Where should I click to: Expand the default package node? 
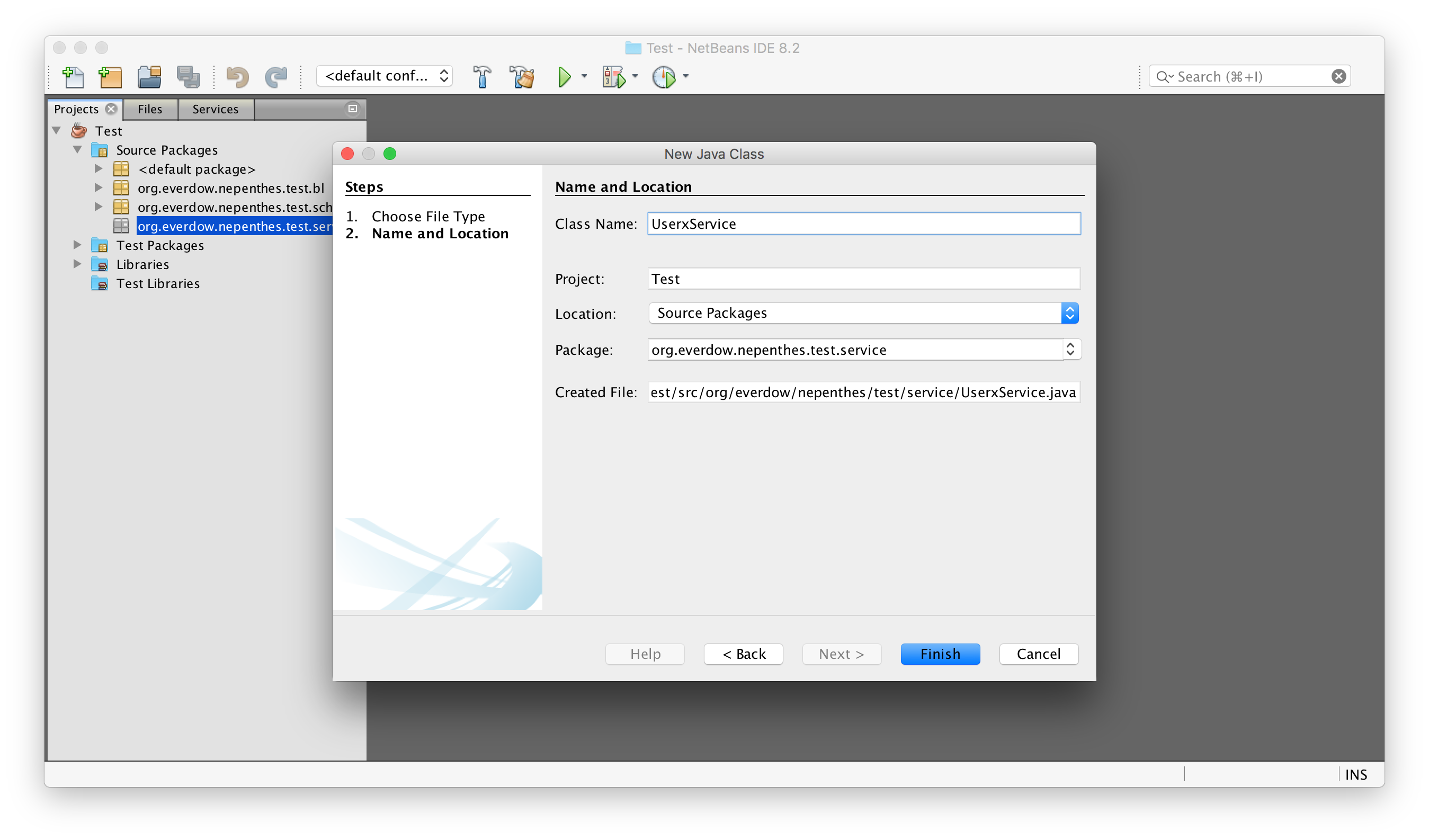point(99,168)
